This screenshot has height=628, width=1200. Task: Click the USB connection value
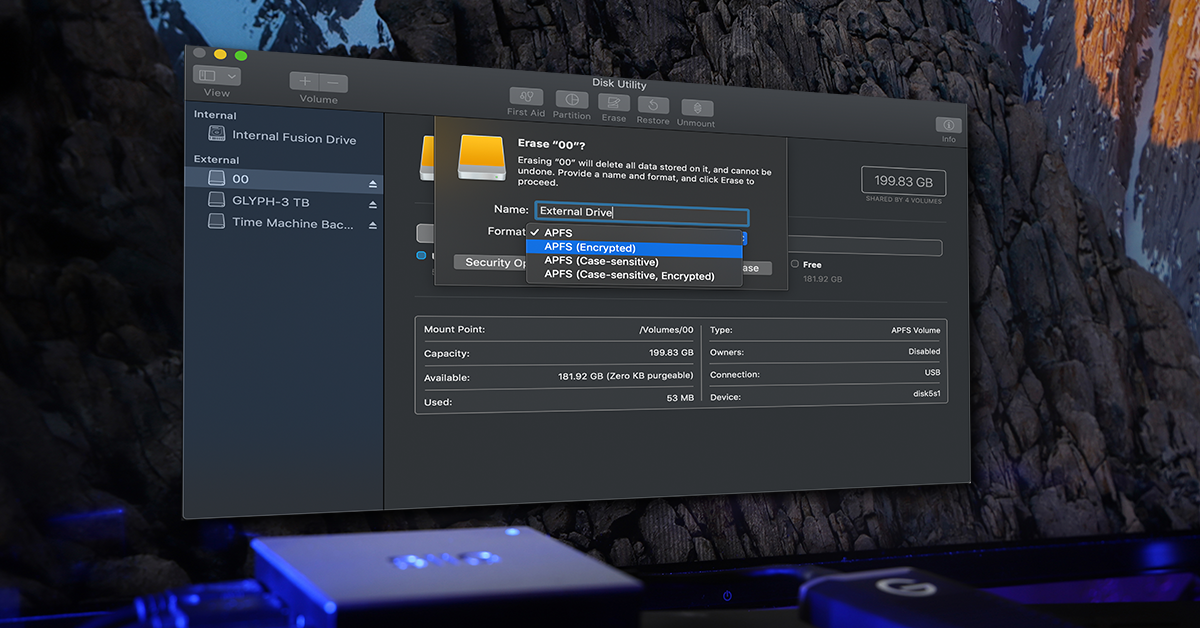click(x=932, y=373)
